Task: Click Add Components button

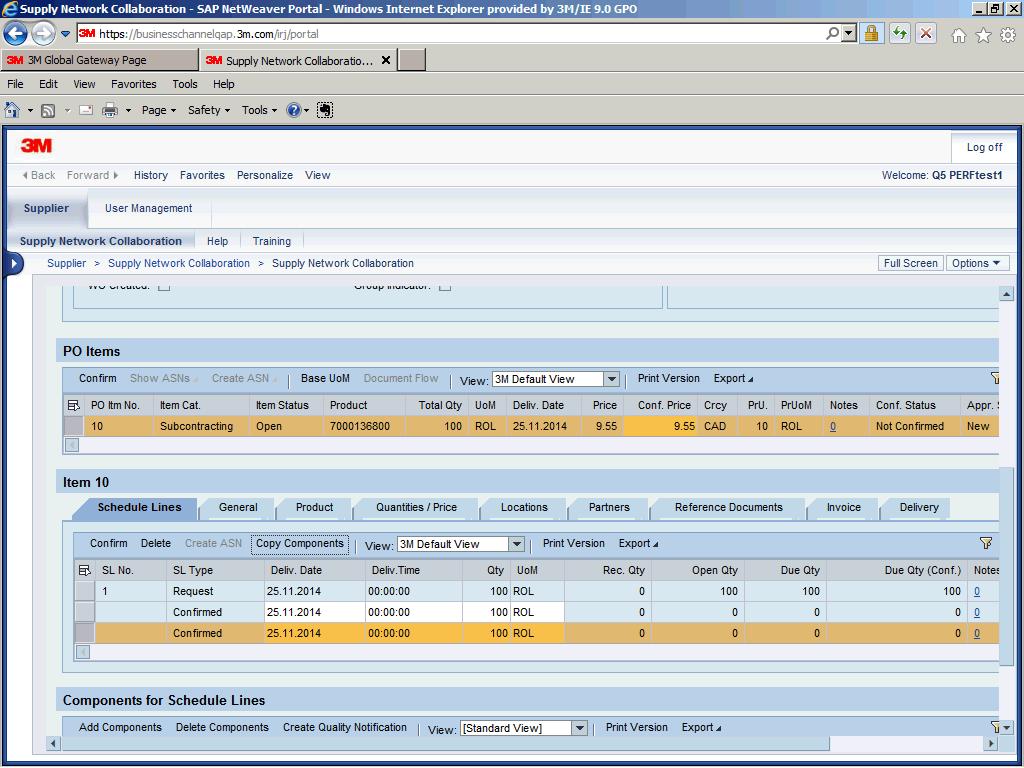Action: (120, 727)
